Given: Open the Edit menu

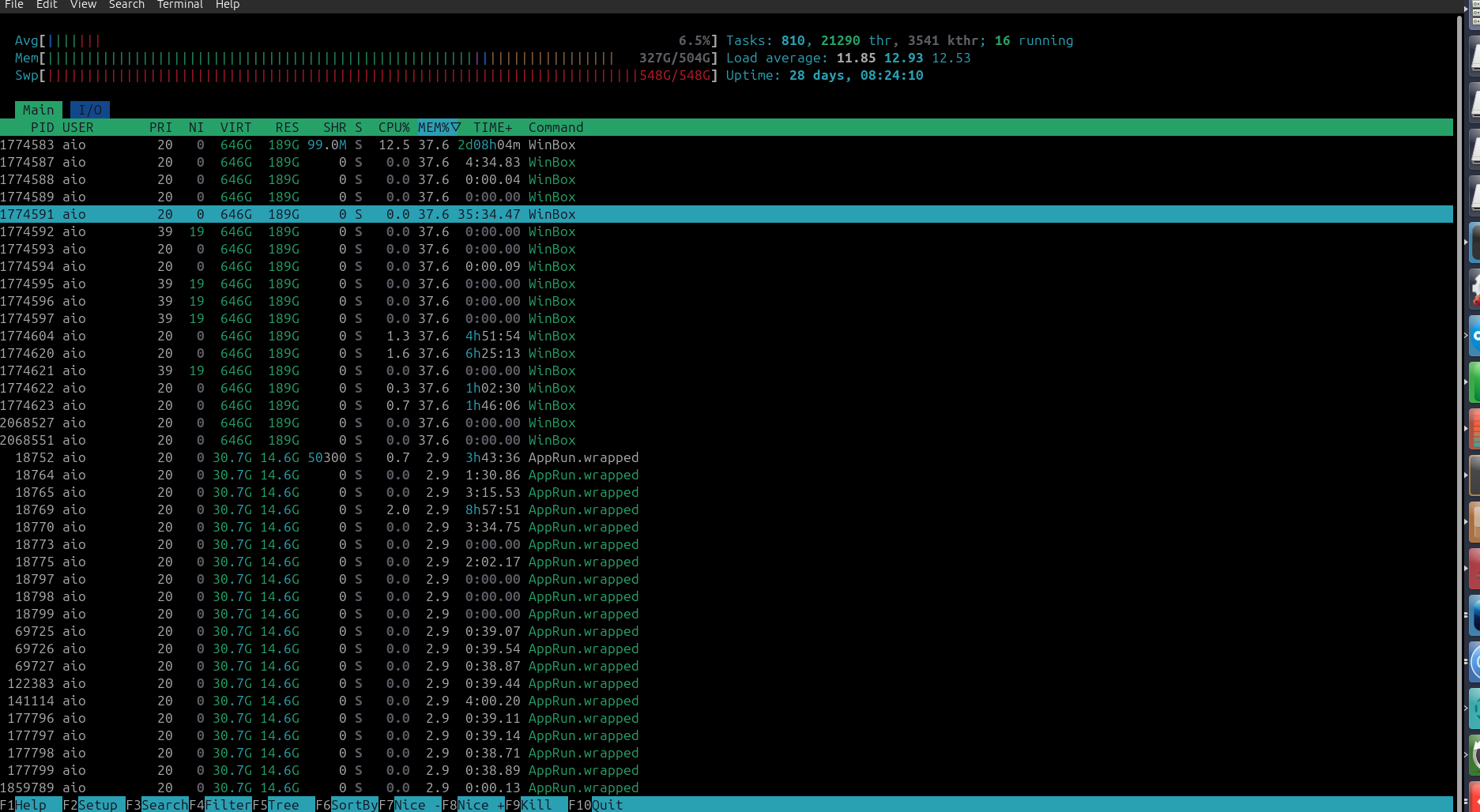Looking at the screenshot, I should [47, 5].
